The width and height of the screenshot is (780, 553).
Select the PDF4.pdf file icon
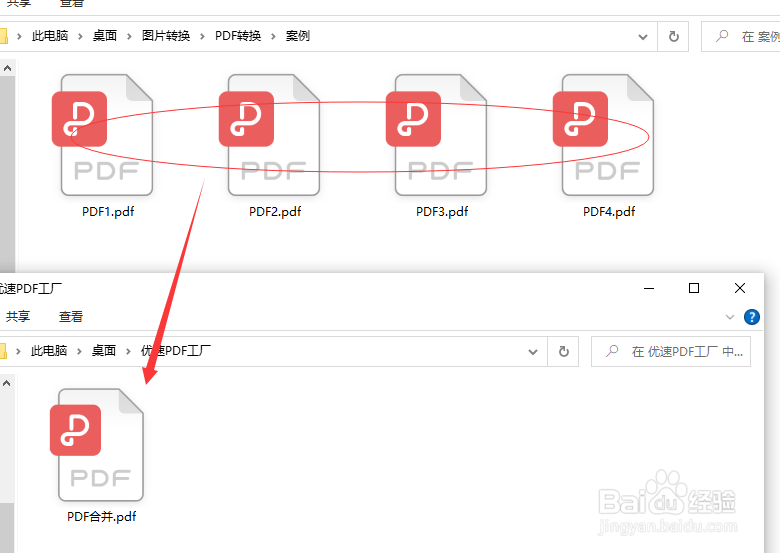(604, 135)
